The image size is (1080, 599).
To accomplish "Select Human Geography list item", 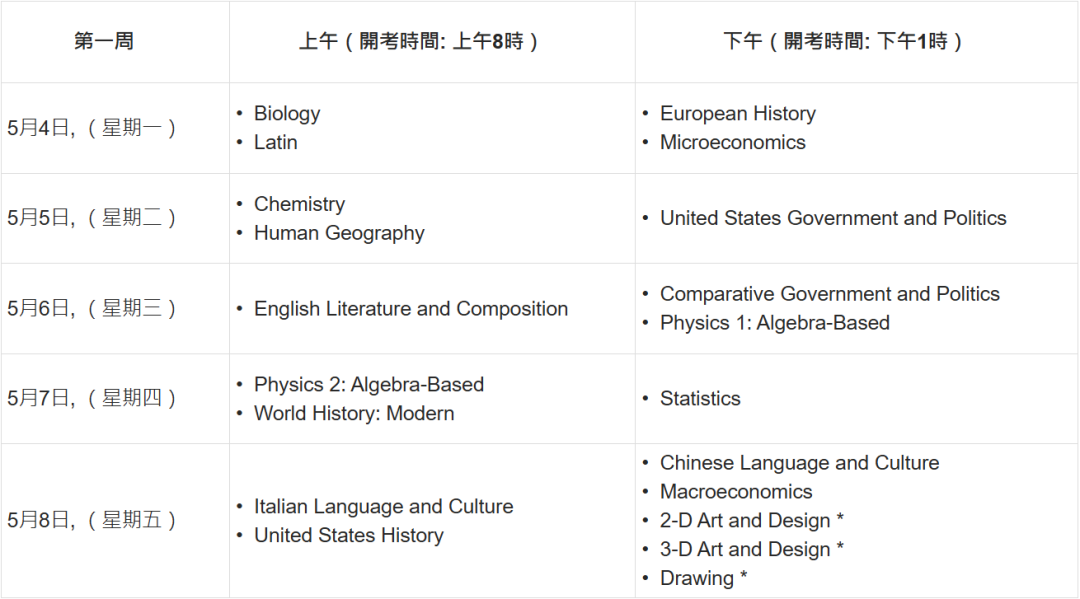I will coord(339,233).
